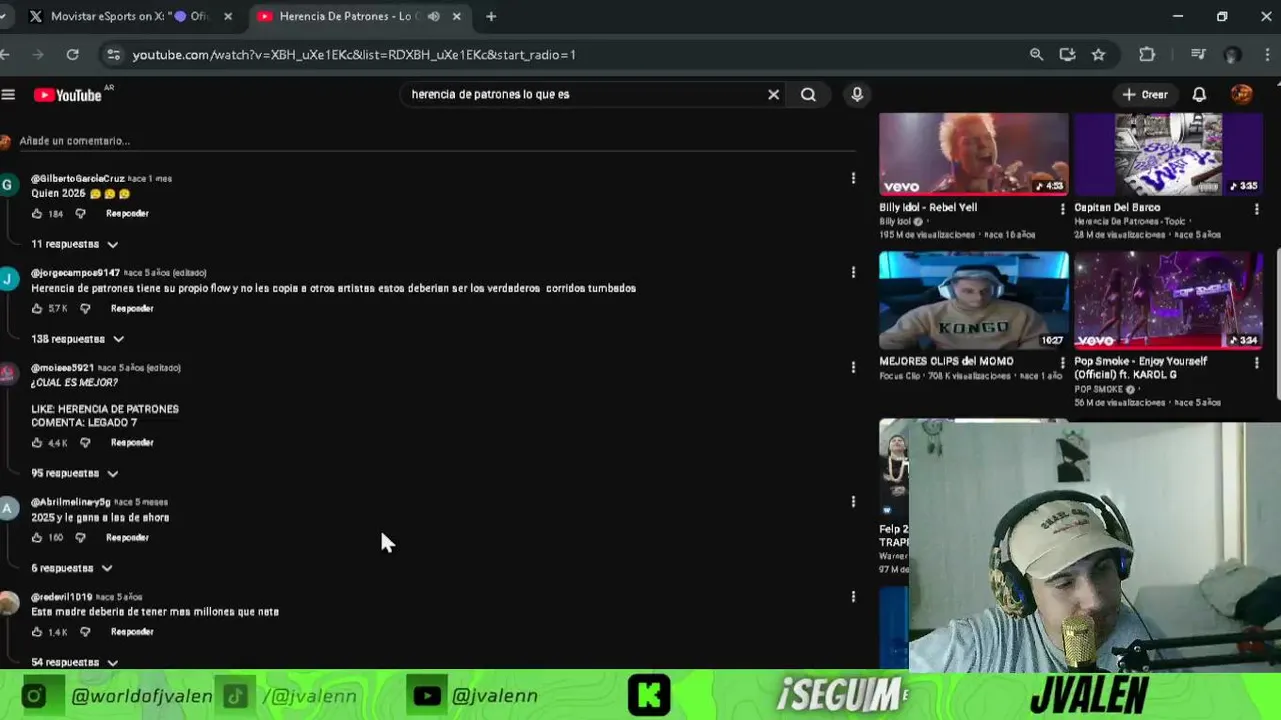Expand 11 respuestas thread

[75, 244]
